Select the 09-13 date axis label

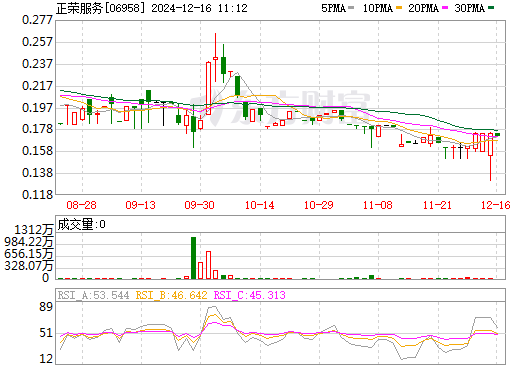click(x=140, y=205)
